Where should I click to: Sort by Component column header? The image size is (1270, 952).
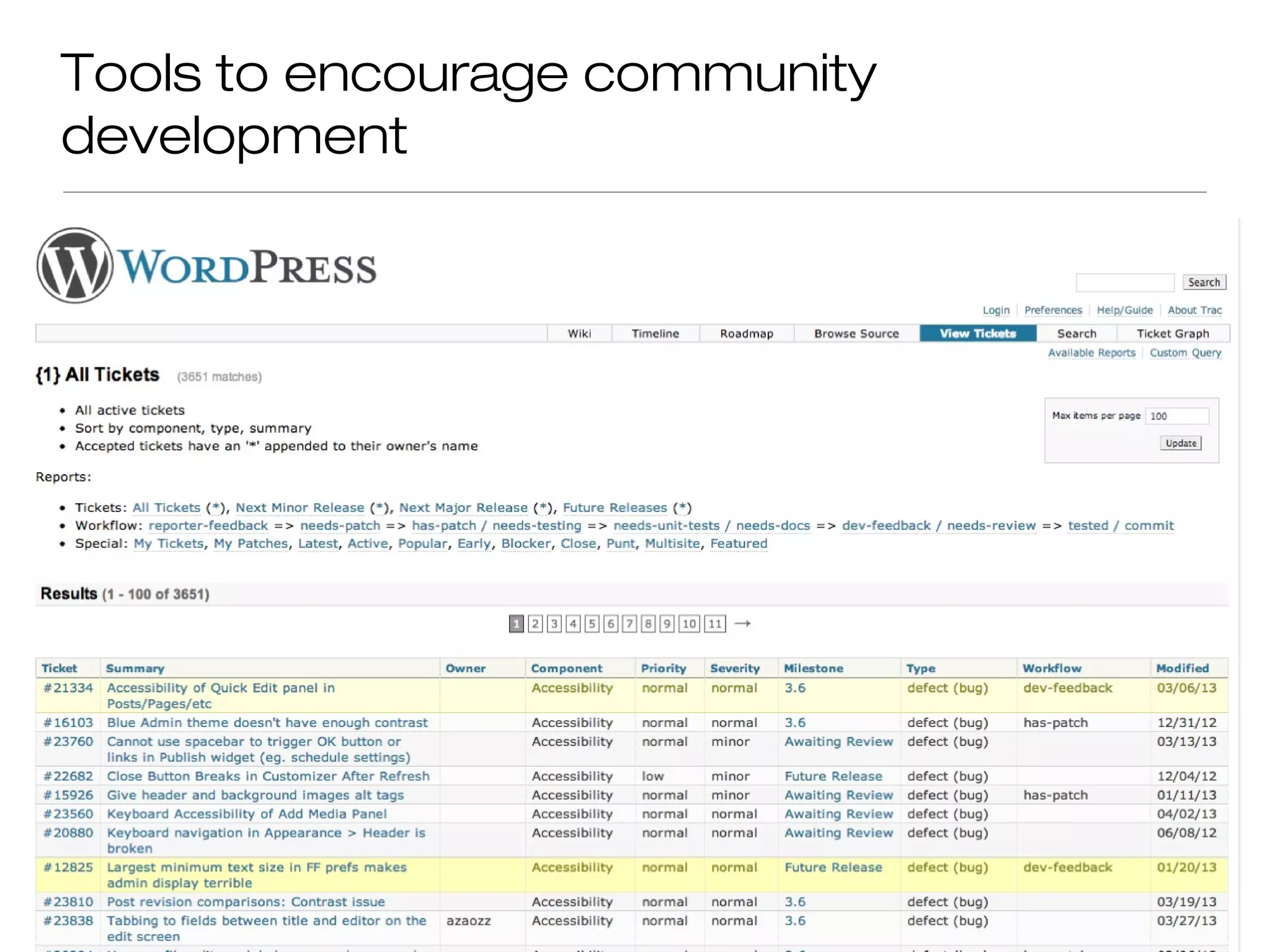pos(567,668)
